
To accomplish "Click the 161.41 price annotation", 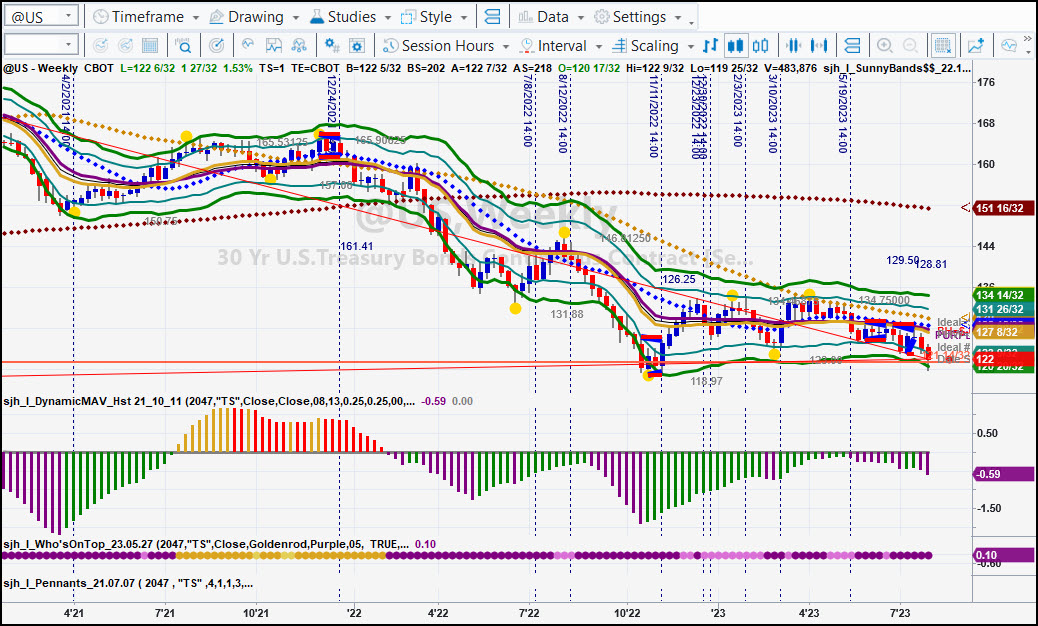I will (357, 246).
